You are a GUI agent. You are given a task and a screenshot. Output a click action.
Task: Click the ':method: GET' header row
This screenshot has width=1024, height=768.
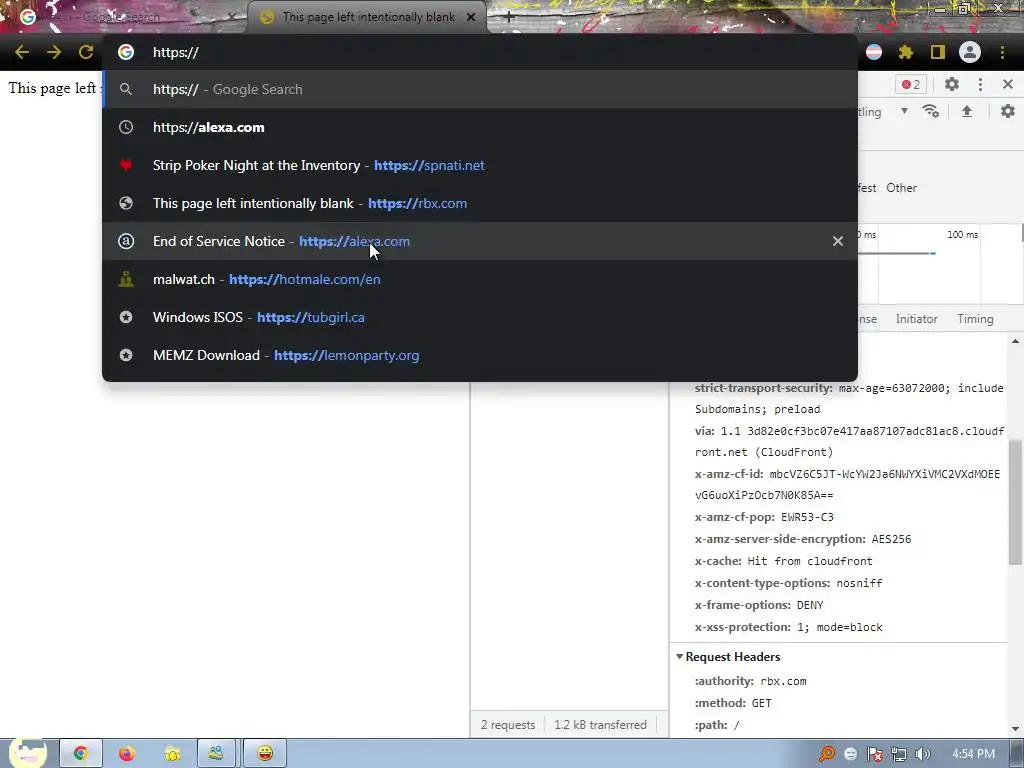click(733, 703)
